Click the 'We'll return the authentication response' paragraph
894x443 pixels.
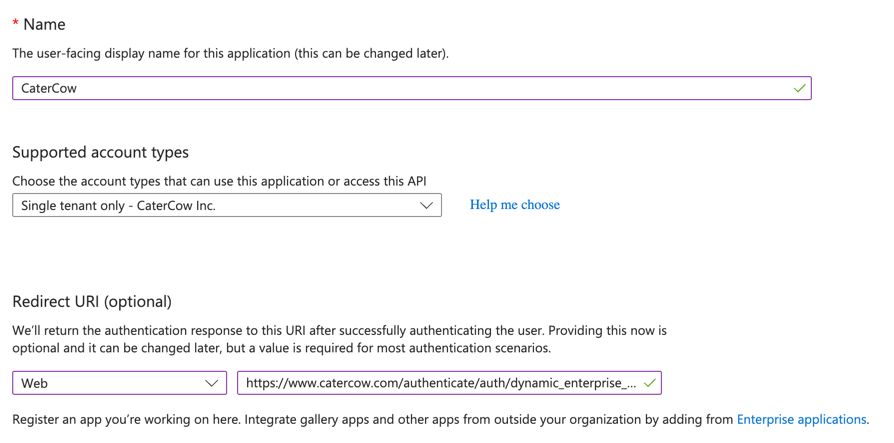(340, 339)
